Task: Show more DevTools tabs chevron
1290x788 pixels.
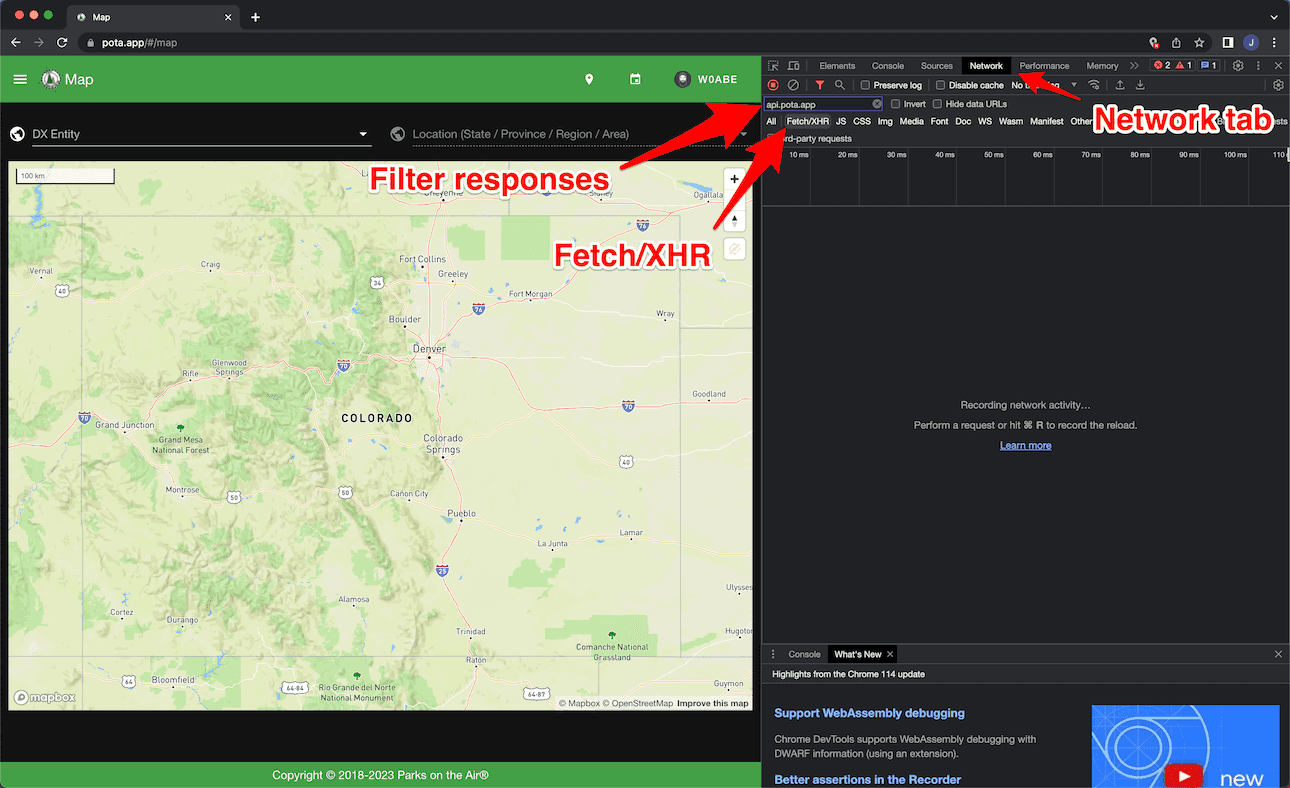Action: 1134,66
